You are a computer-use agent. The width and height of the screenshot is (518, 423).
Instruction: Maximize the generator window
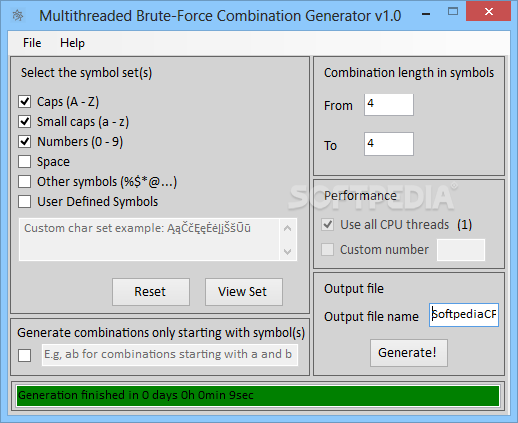[x=453, y=12]
